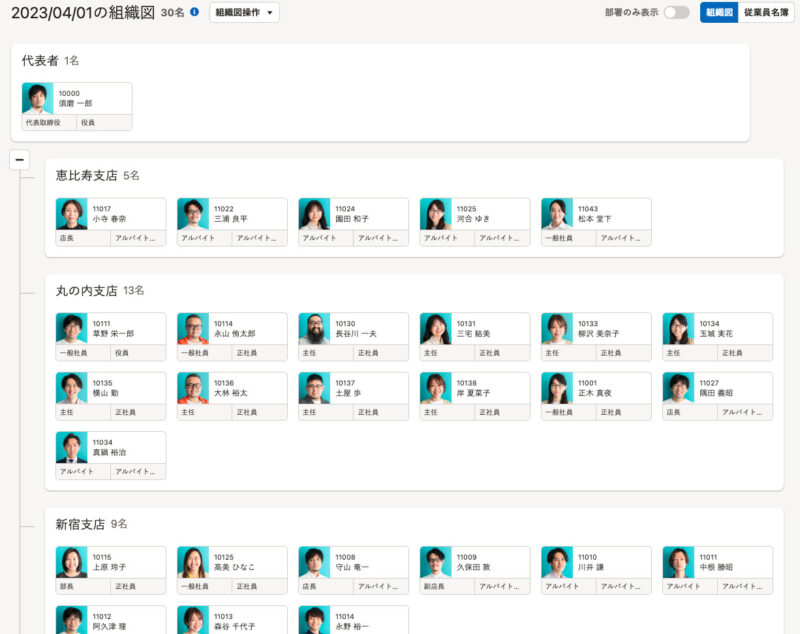Click employee name 柳沢 美奈子

[599, 333]
